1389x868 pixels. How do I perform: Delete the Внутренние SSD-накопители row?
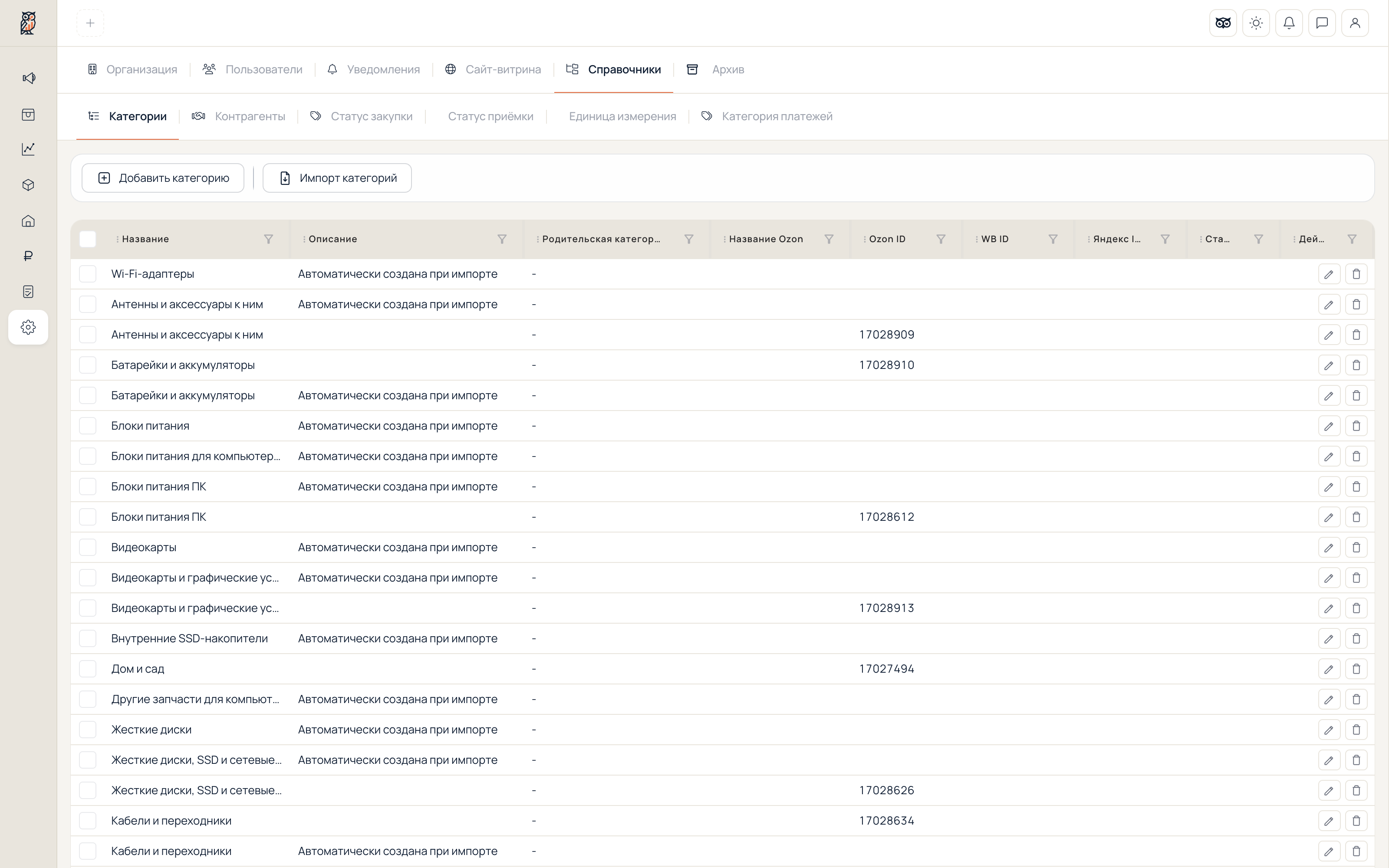1356,638
